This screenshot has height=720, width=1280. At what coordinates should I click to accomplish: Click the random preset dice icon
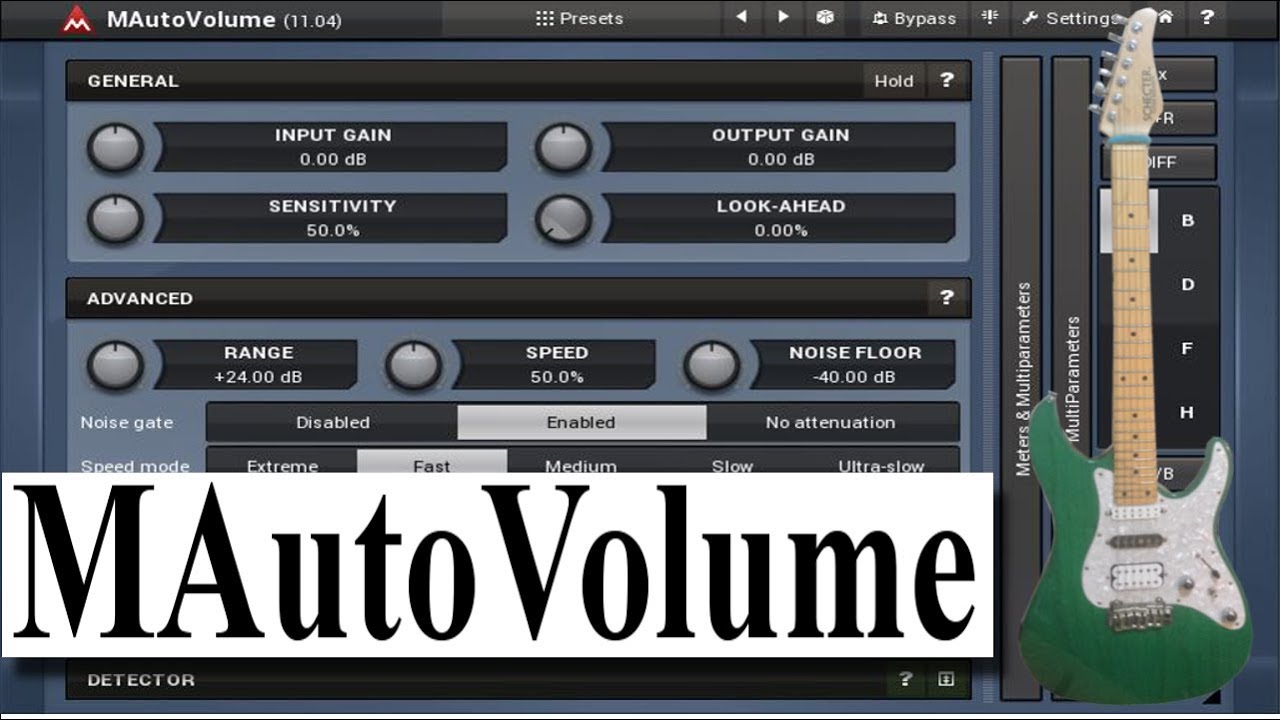[x=825, y=17]
